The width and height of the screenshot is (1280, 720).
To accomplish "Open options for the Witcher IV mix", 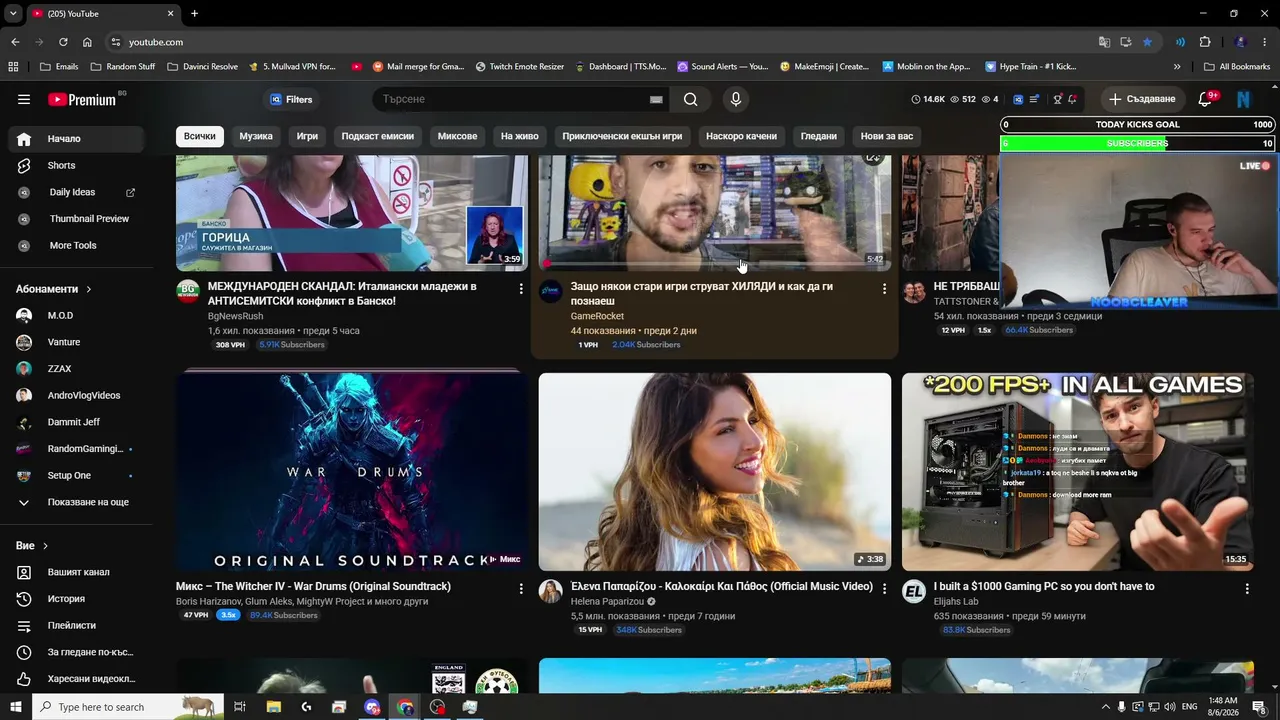I will tap(520, 589).
